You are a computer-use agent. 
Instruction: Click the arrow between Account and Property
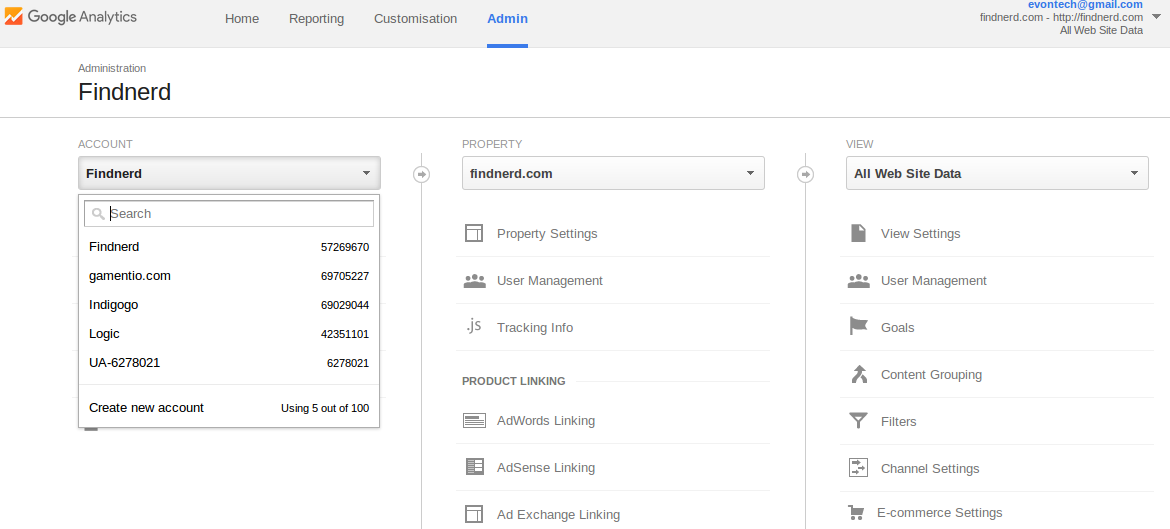[422, 174]
